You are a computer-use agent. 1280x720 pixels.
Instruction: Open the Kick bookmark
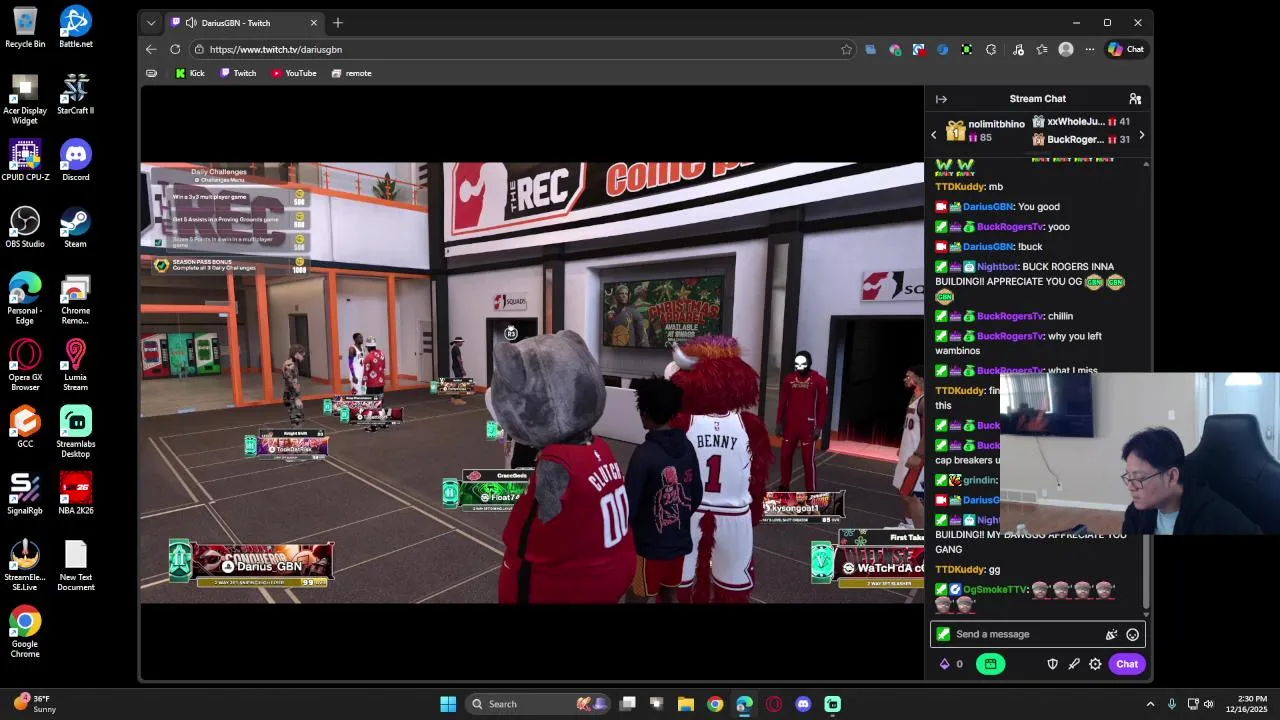coord(190,73)
